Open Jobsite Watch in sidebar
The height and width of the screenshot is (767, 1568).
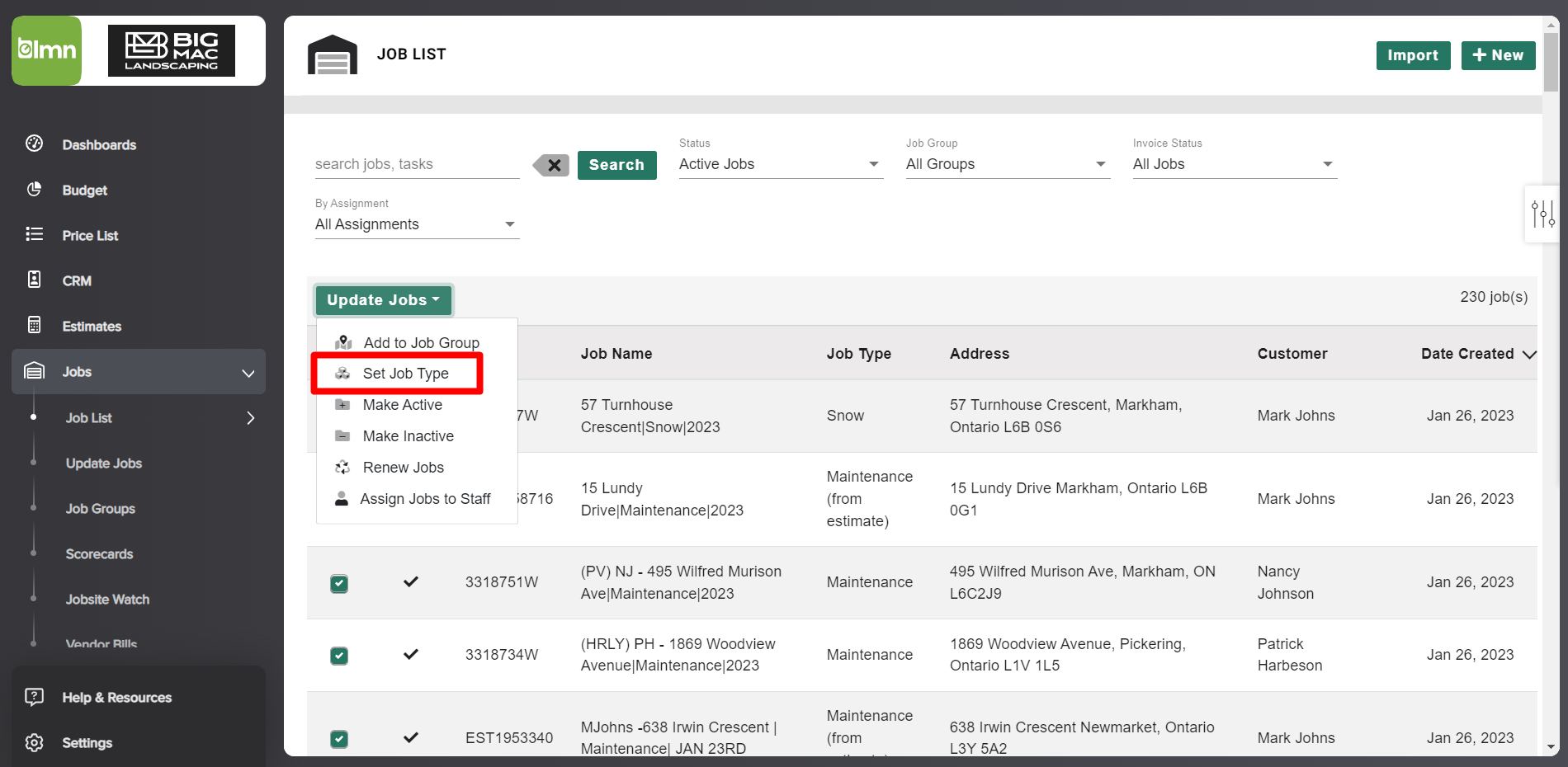tap(107, 600)
